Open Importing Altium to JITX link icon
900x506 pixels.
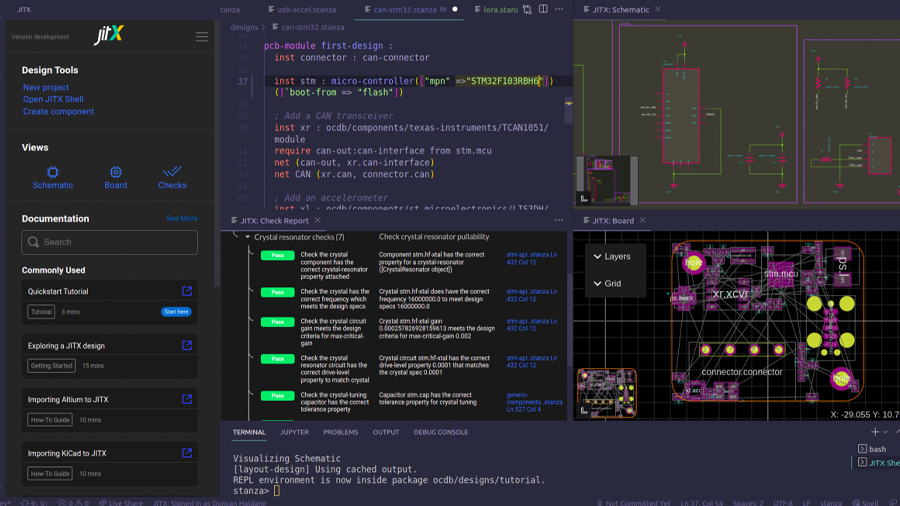pos(187,399)
